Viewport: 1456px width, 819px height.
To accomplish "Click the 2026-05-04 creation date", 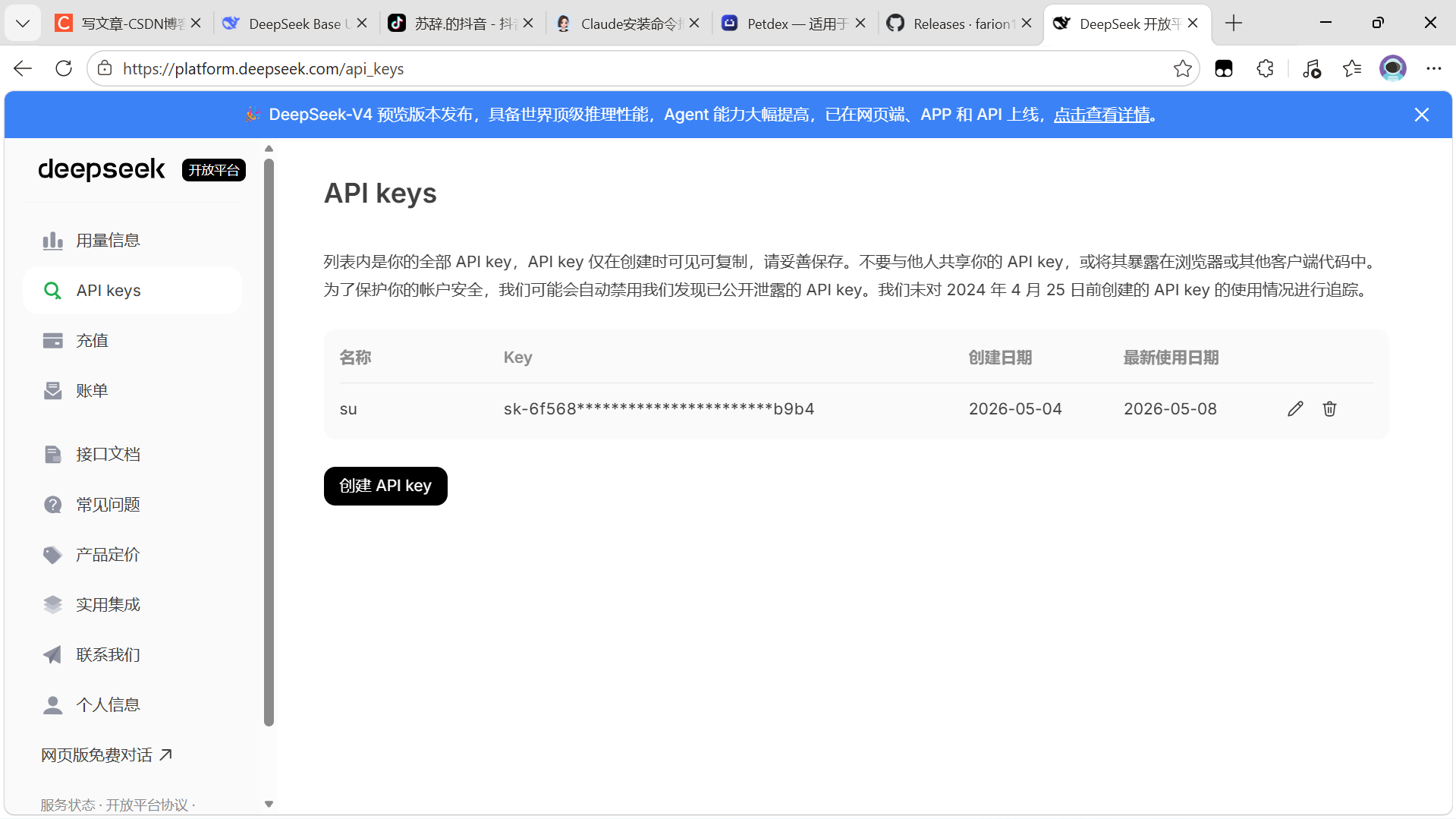I will [1015, 409].
